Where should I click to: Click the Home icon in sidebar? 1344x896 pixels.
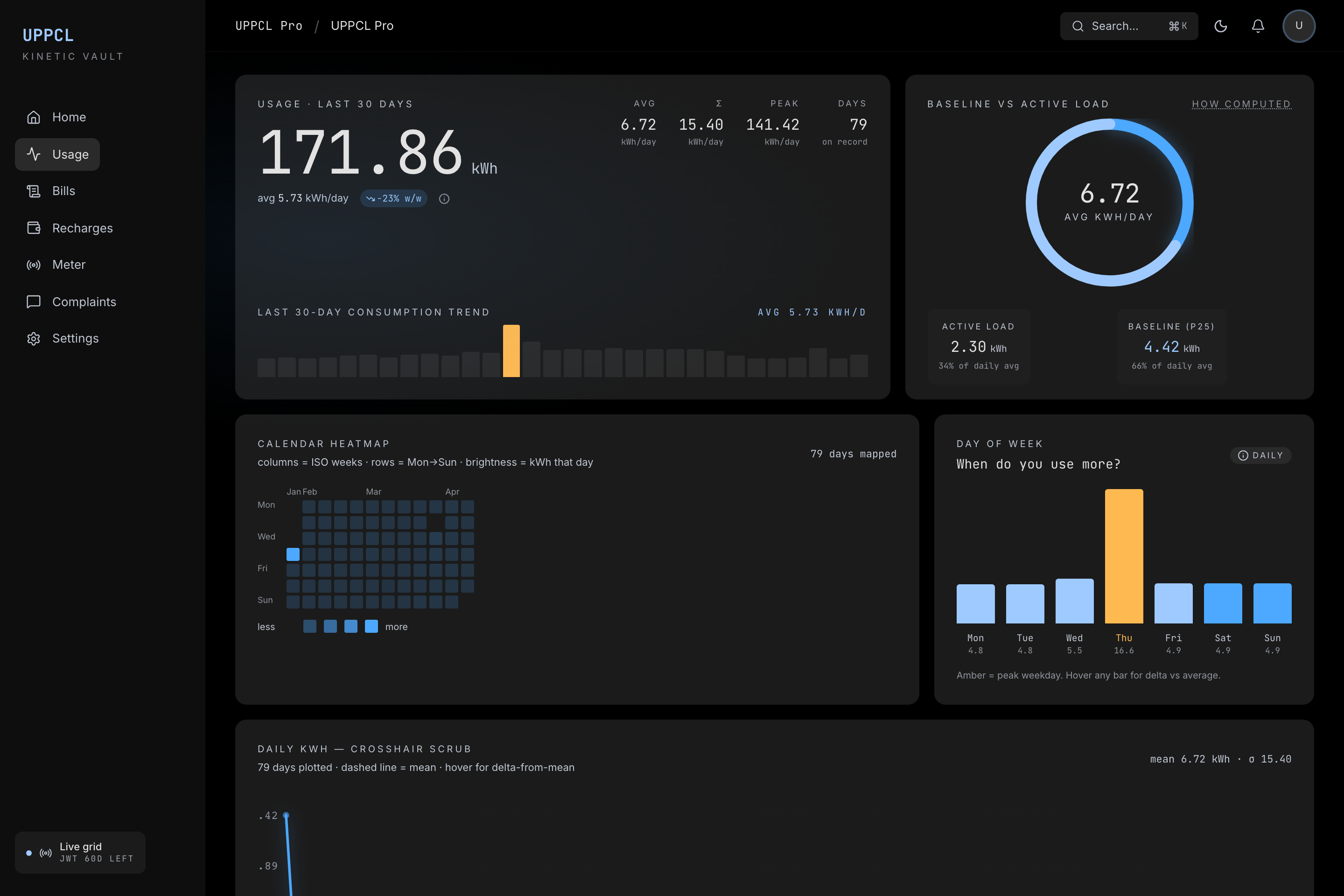[x=34, y=117]
